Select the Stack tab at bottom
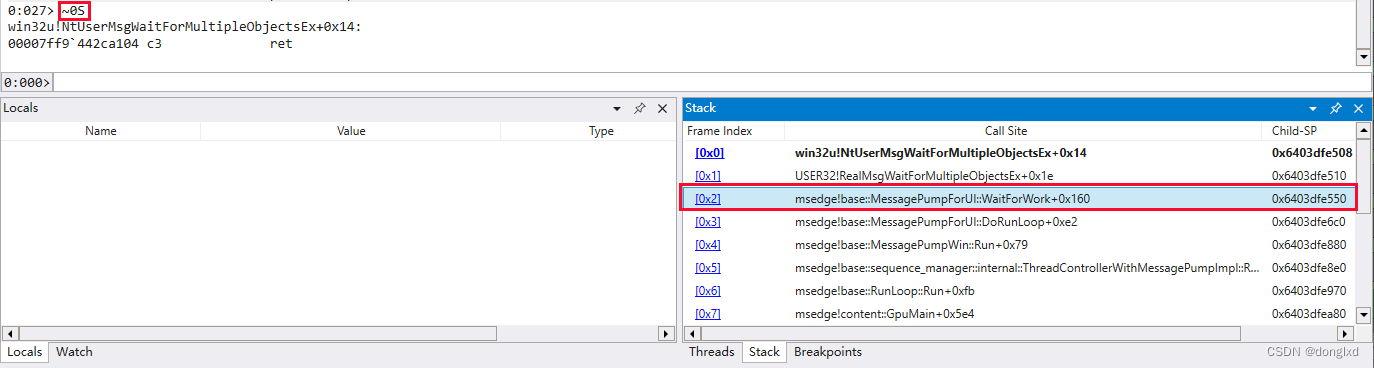1374x368 pixels. [764, 352]
